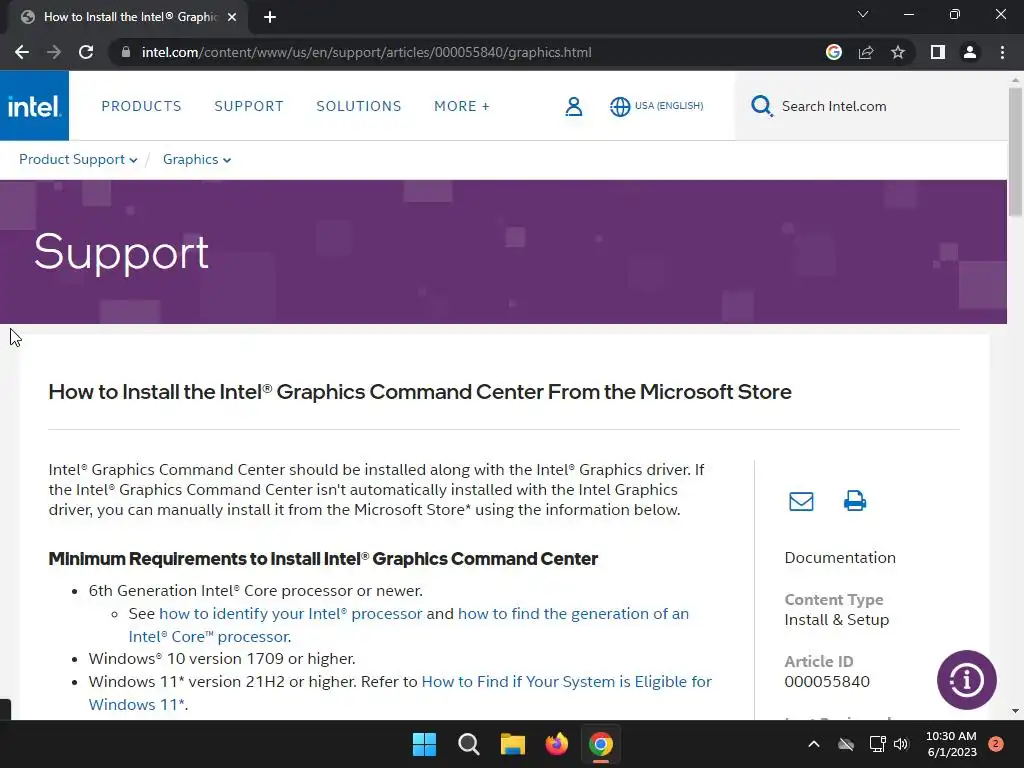Go back with browser back arrow
This screenshot has height=768, width=1024.
22,52
